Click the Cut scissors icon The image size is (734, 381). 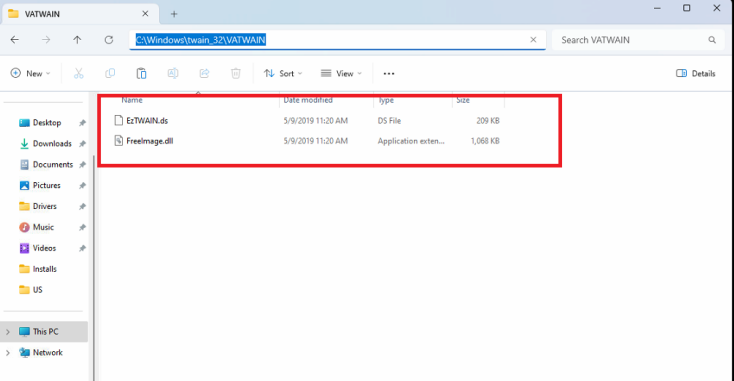coord(79,73)
